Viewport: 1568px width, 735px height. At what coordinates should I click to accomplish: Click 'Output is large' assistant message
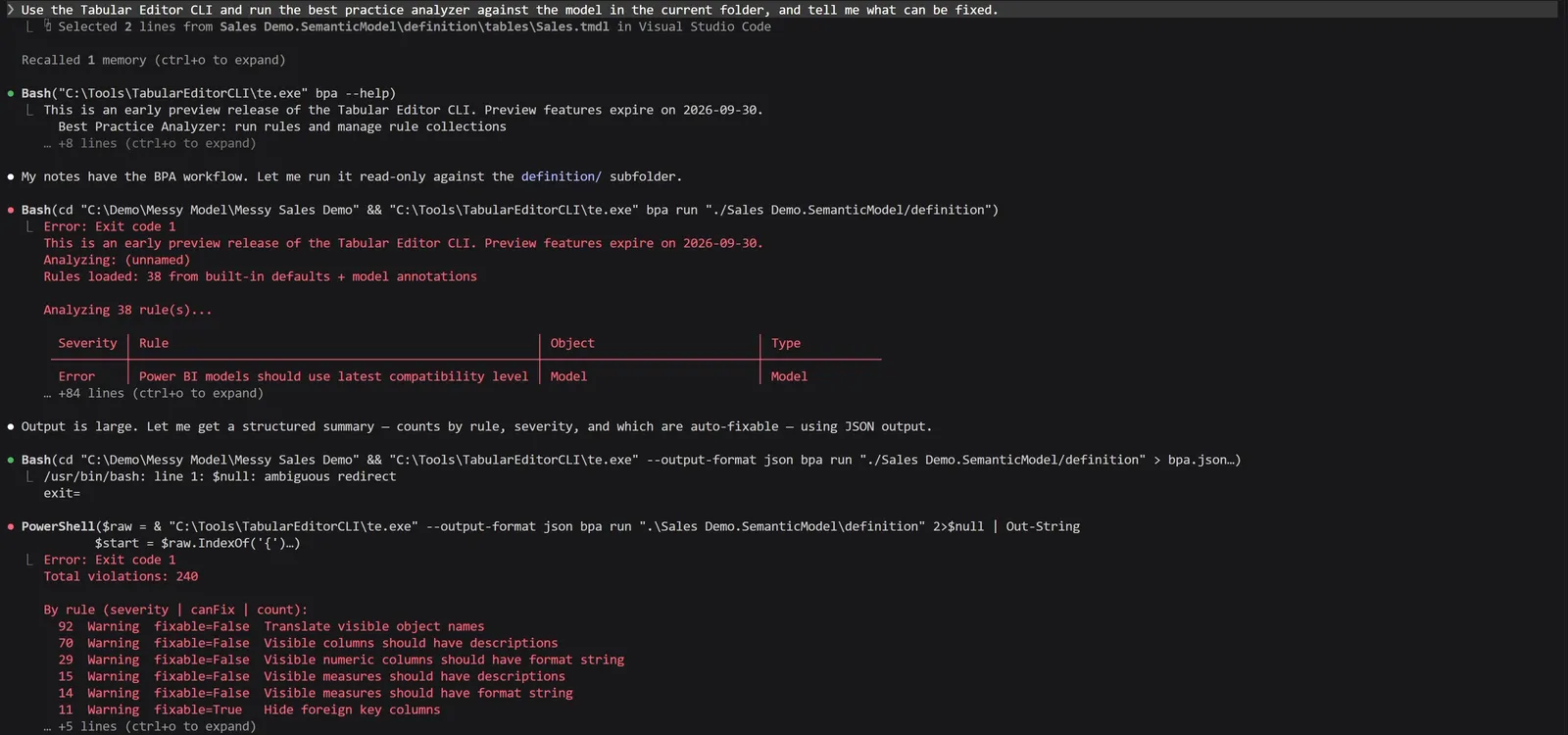pyautogui.click(x=476, y=426)
